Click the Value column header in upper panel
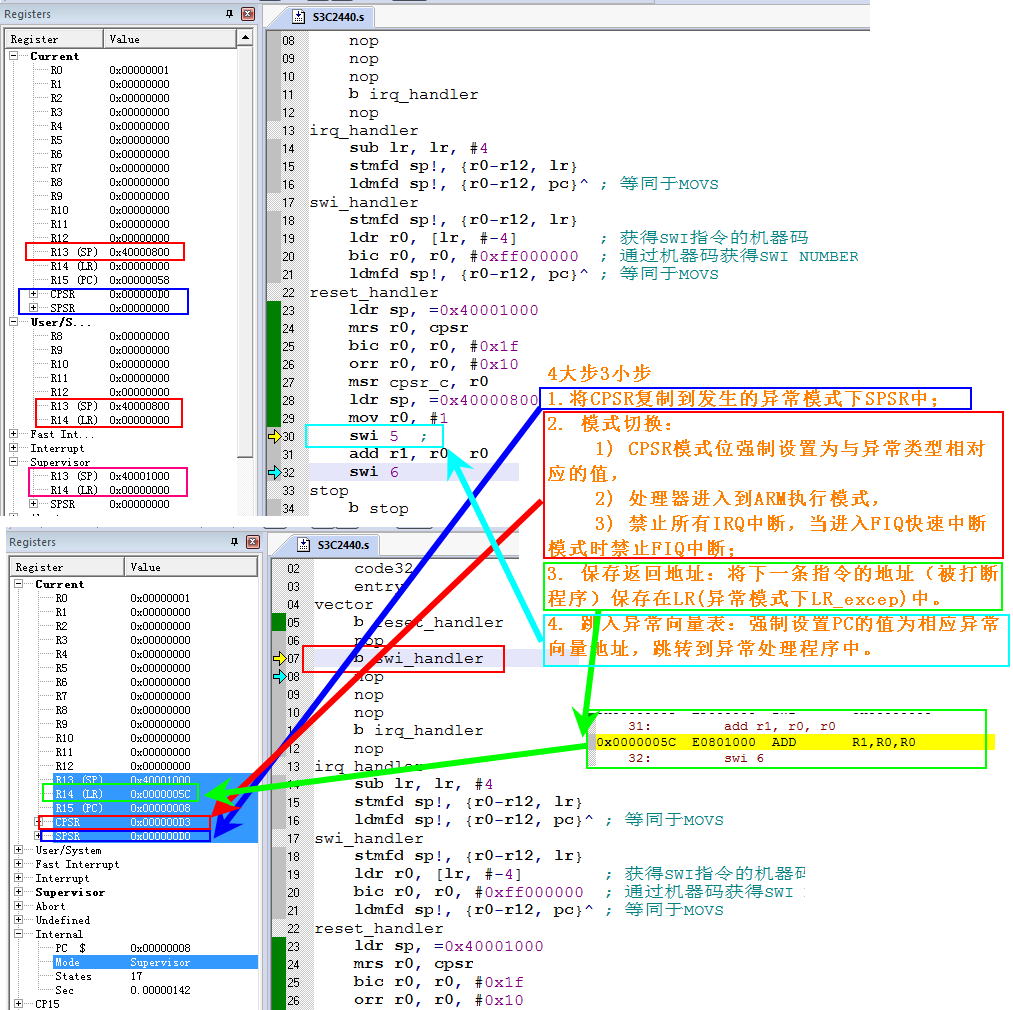 pyautogui.click(x=170, y=39)
